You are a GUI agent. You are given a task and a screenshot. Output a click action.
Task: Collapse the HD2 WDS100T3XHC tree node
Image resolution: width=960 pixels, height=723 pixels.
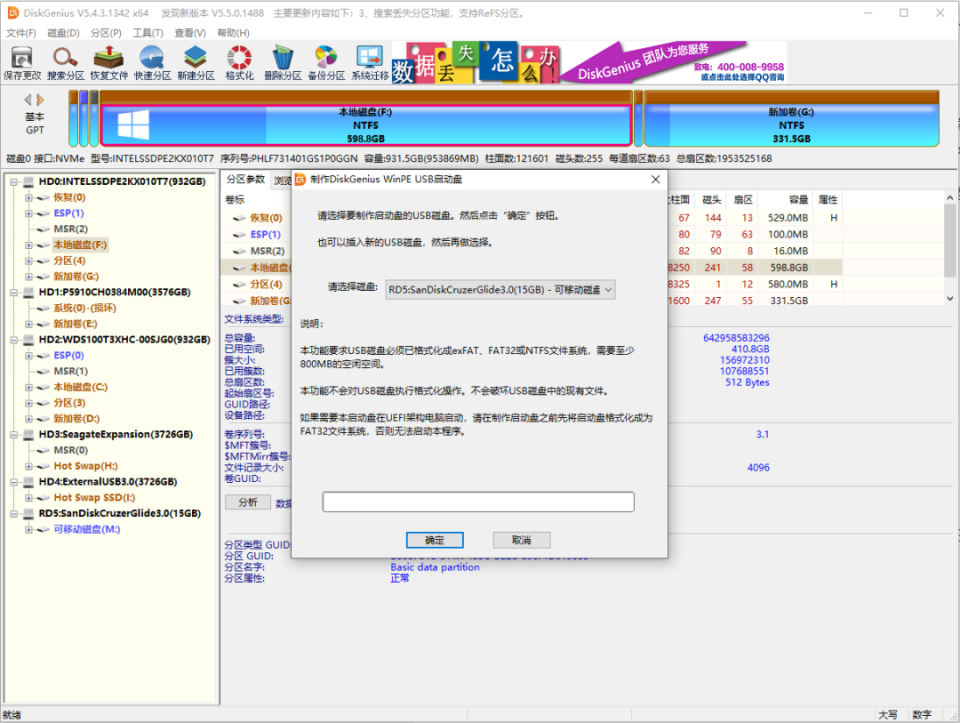[13, 340]
